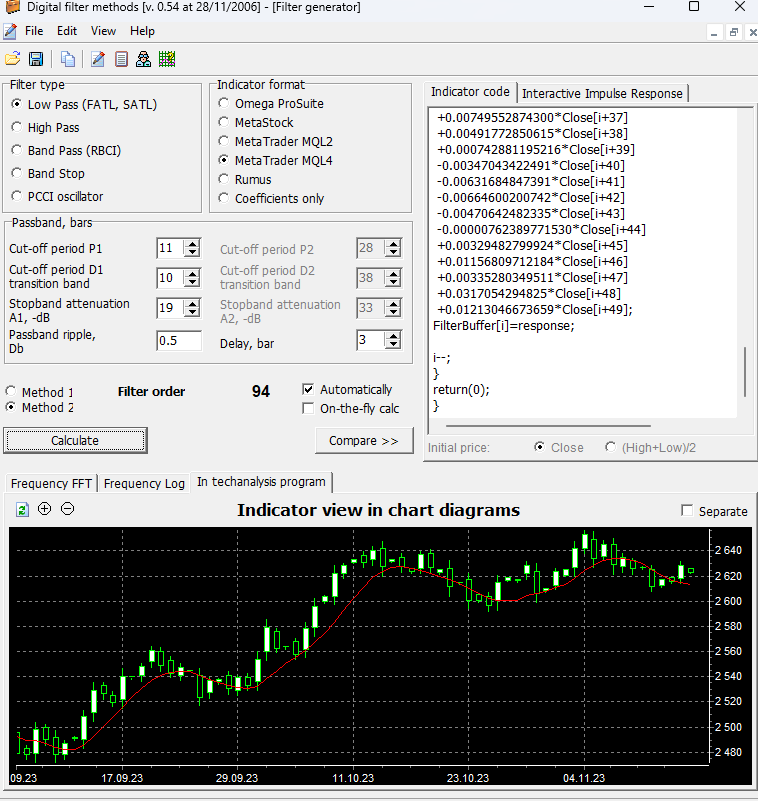Select the High Pass filter type
The width and height of the screenshot is (758, 801).
click(17, 128)
